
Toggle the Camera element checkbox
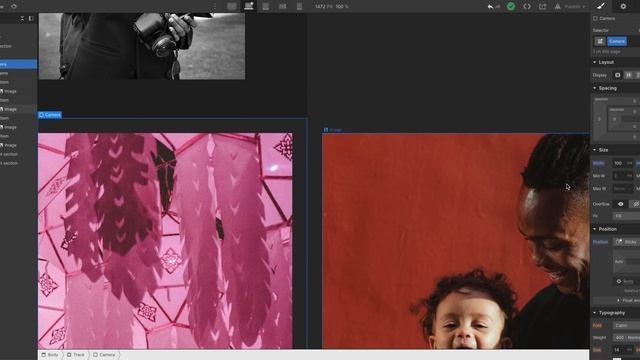click(x=595, y=18)
